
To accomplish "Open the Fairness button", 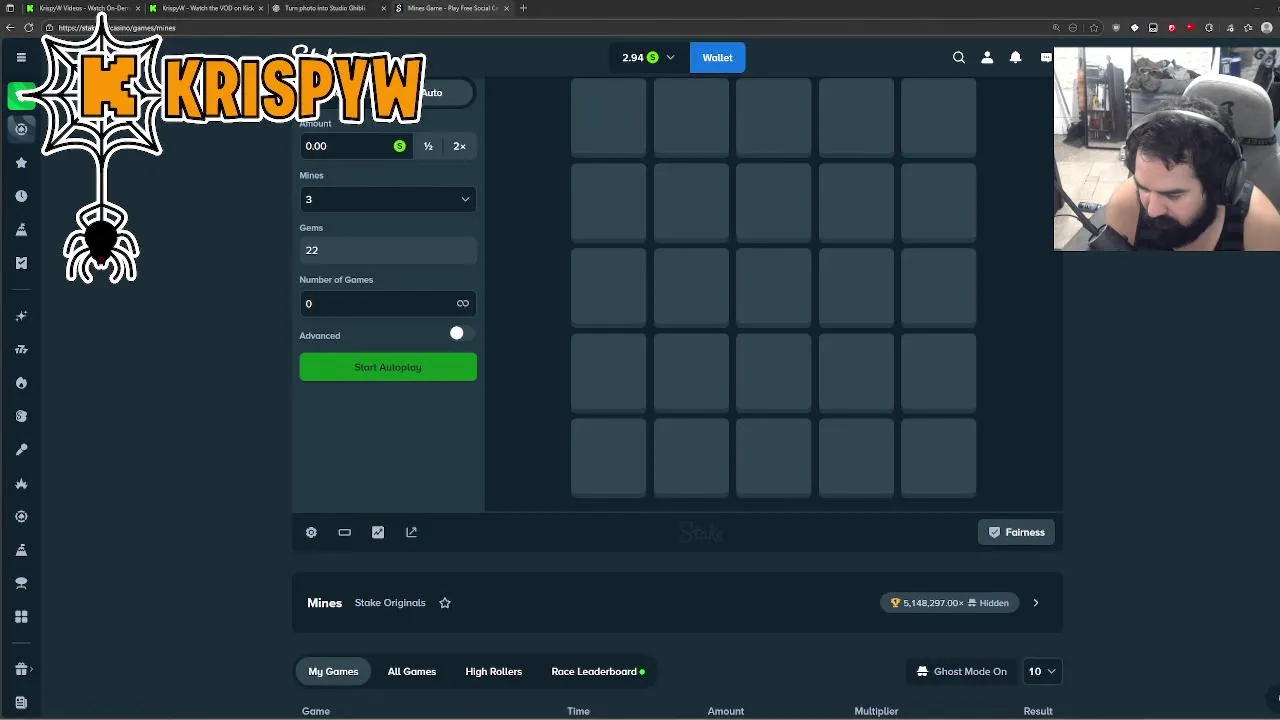I will tap(1016, 532).
